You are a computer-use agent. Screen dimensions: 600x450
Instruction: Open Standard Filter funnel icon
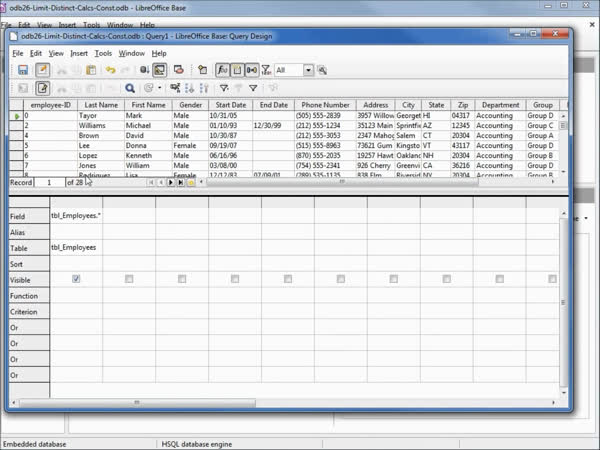(253, 88)
